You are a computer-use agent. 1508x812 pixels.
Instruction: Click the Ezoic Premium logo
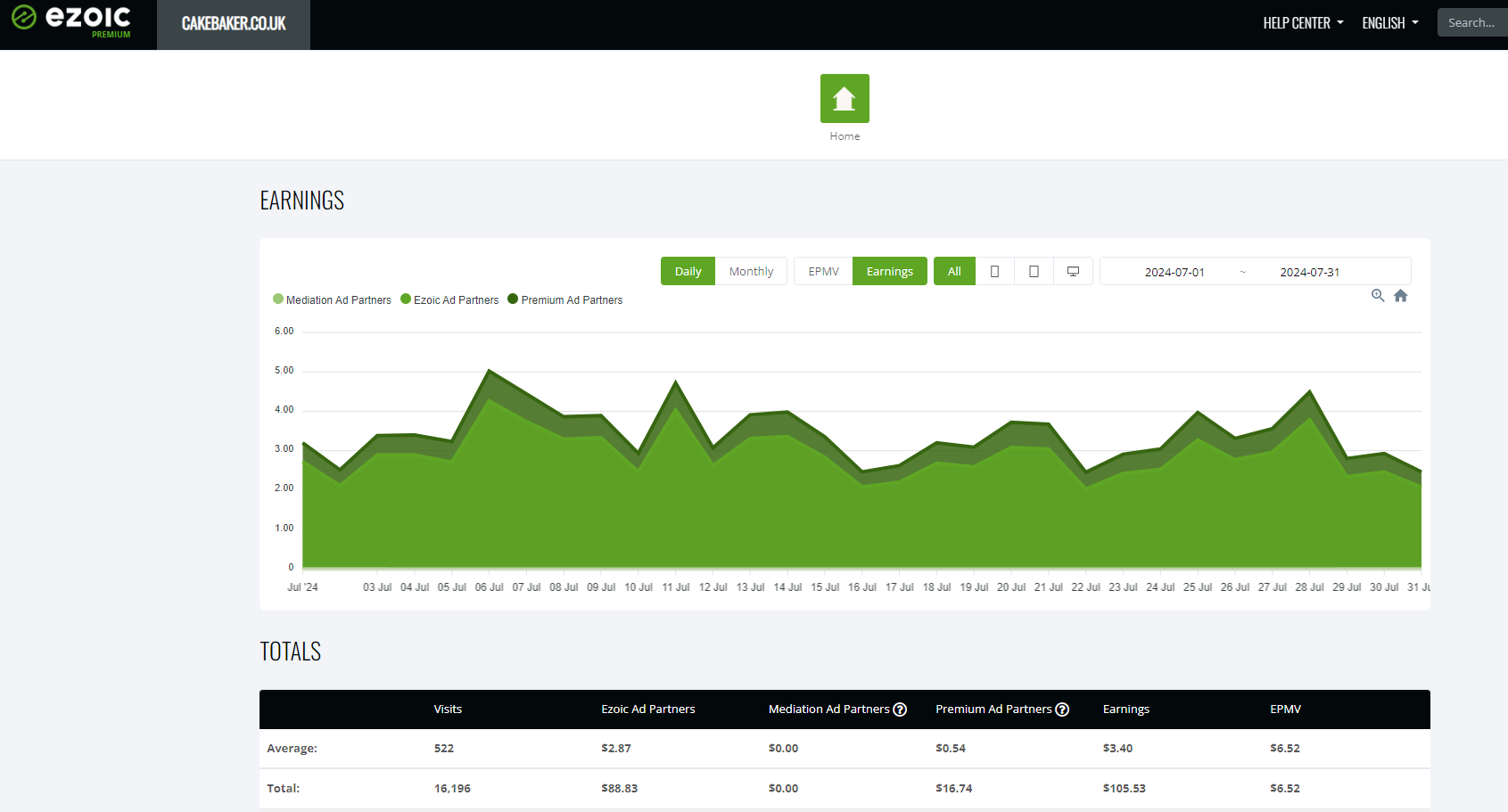(x=71, y=22)
